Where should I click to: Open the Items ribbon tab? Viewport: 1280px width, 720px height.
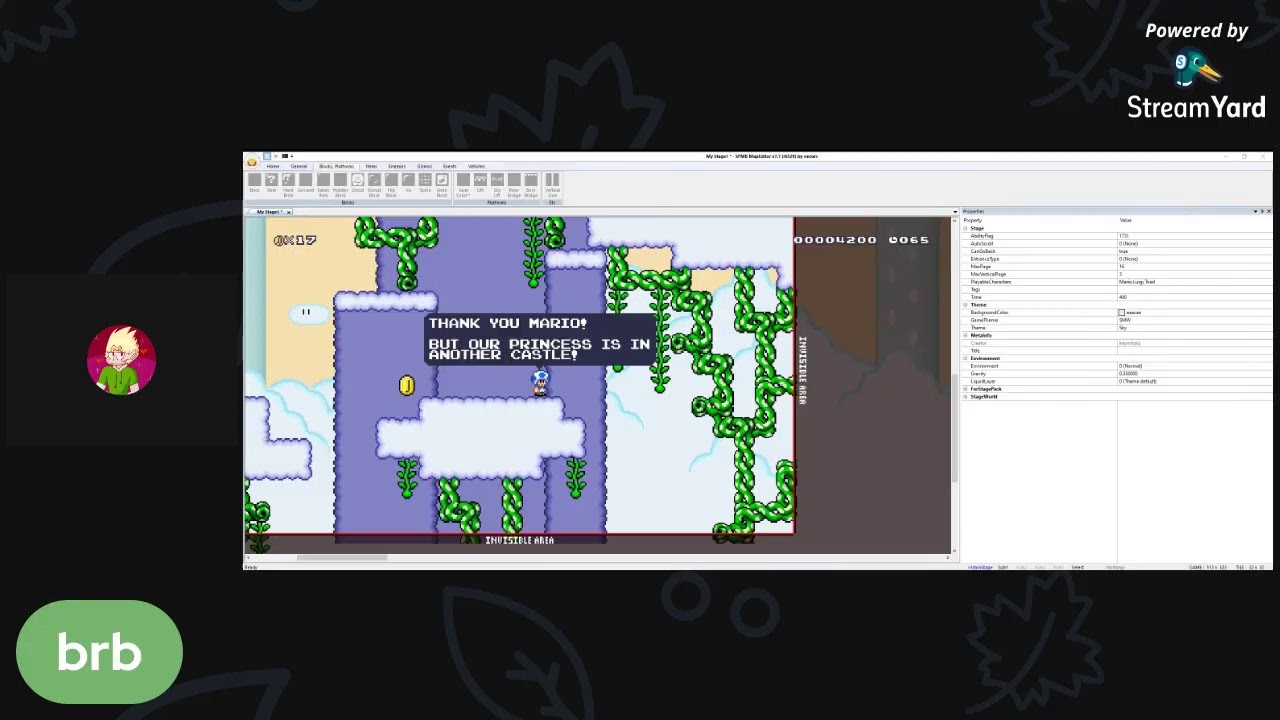pos(371,166)
